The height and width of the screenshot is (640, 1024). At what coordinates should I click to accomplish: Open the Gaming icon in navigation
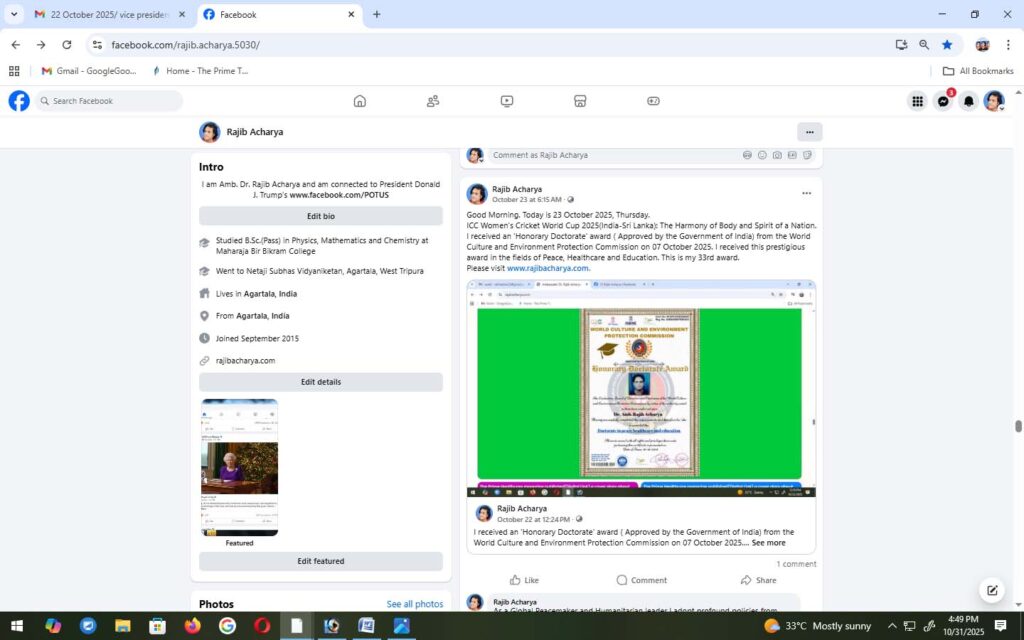point(653,101)
